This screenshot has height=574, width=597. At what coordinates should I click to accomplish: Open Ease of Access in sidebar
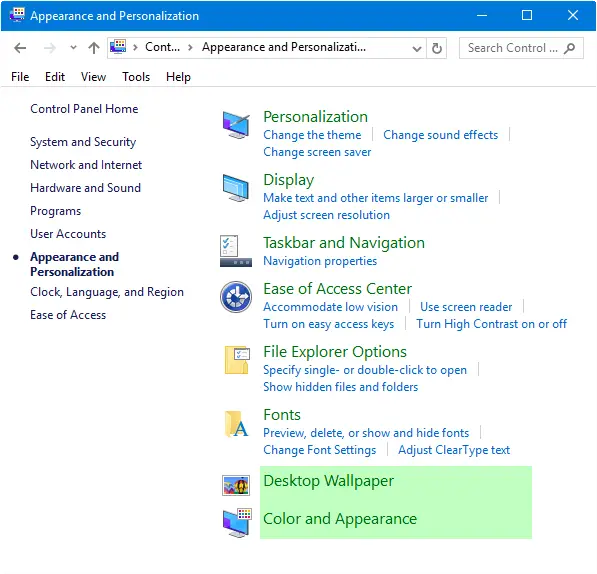coord(68,315)
